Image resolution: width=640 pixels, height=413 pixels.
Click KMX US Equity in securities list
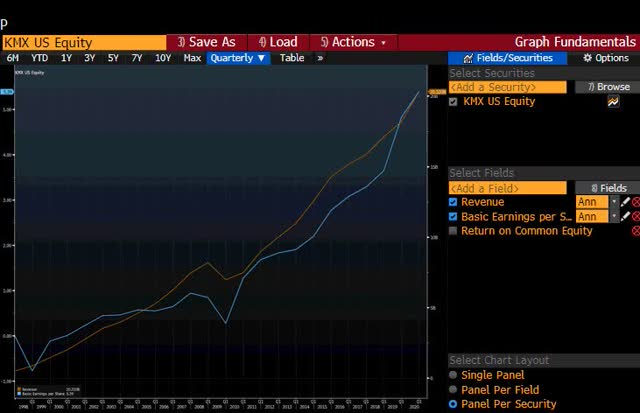[499, 102]
